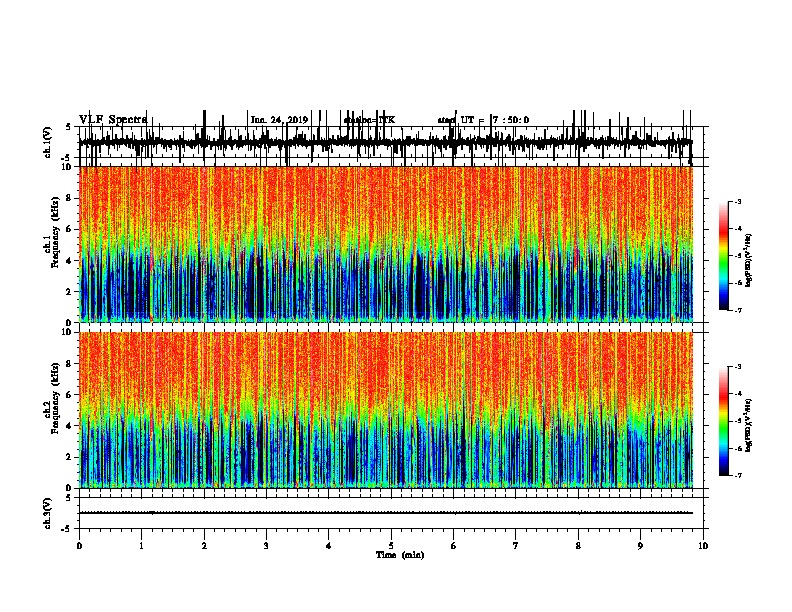Click time axis tick label "9"
This screenshot has height=612, width=792.
tap(640, 546)
